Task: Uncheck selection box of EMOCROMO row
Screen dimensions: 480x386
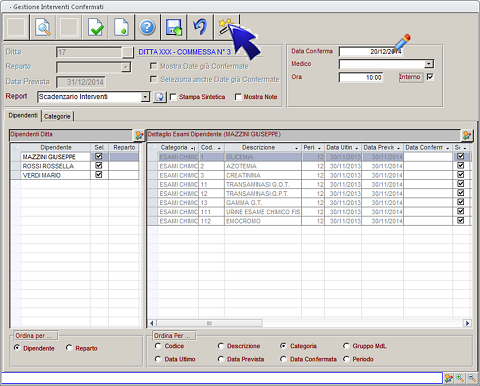Action: click(x=461, y=220)
